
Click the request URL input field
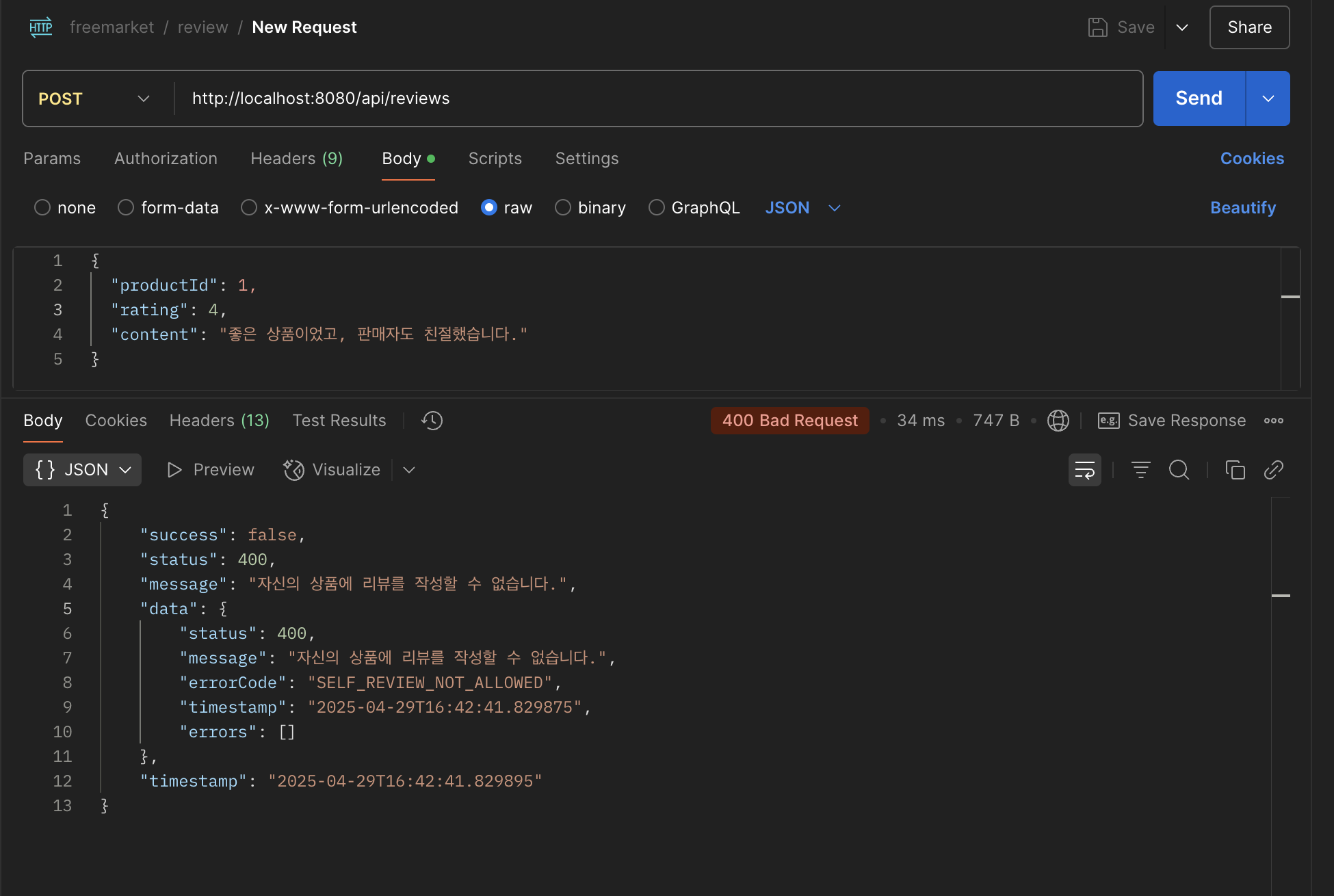(x=657, y=98)
